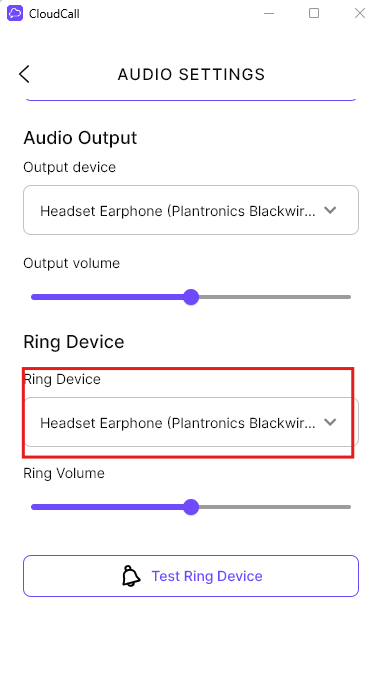This screenshot has width=379, height=685.
Task: Click the bell icon on Test Ring button
Action: click(131, 576)
